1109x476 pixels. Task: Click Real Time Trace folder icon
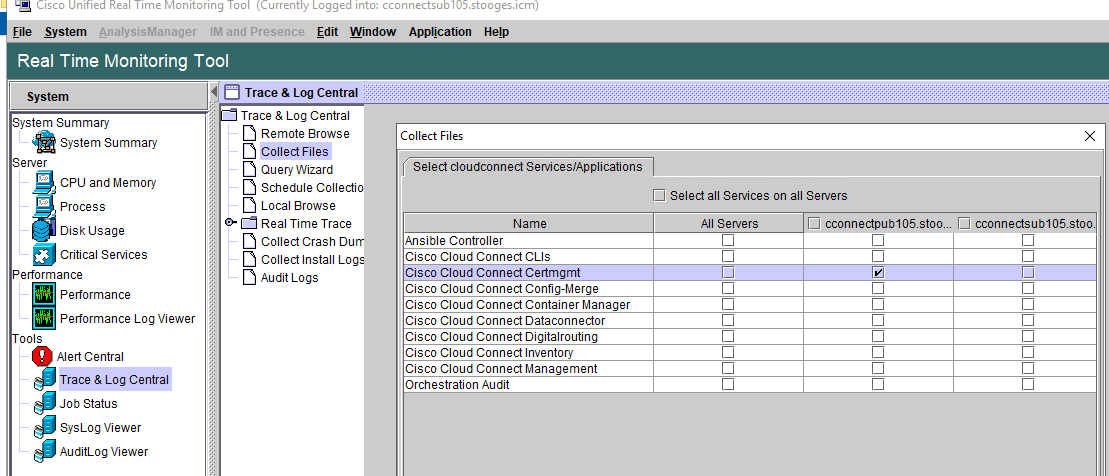(248, 224)
